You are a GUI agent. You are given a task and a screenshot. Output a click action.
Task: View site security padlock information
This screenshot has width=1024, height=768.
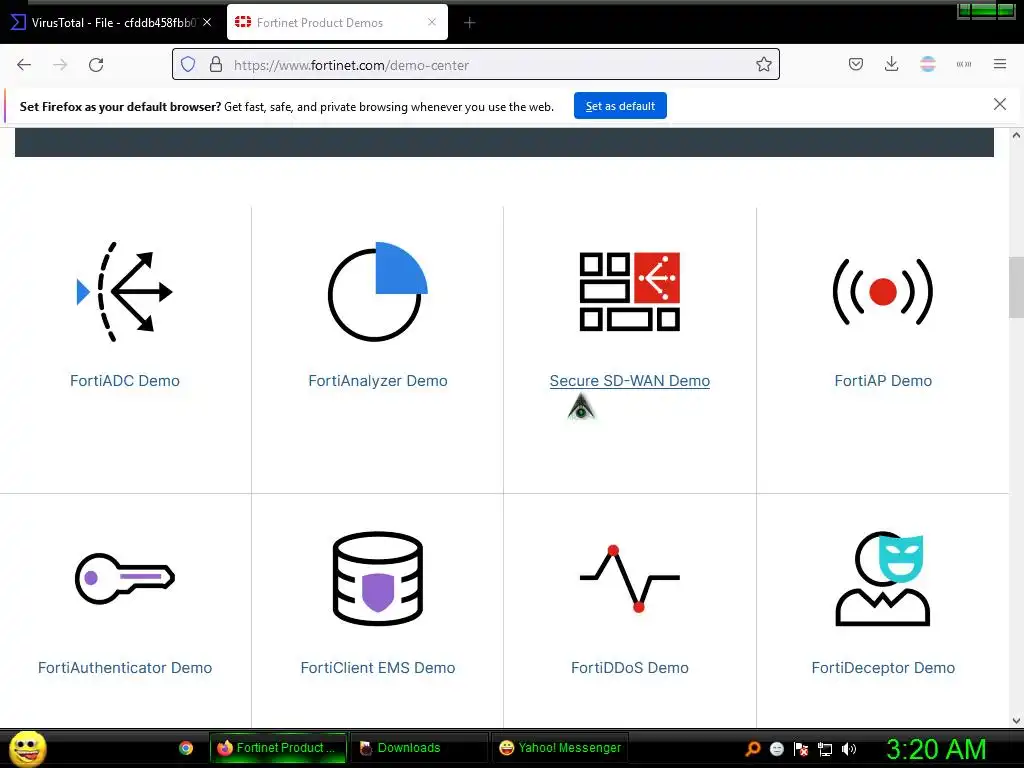coord(216,65)
